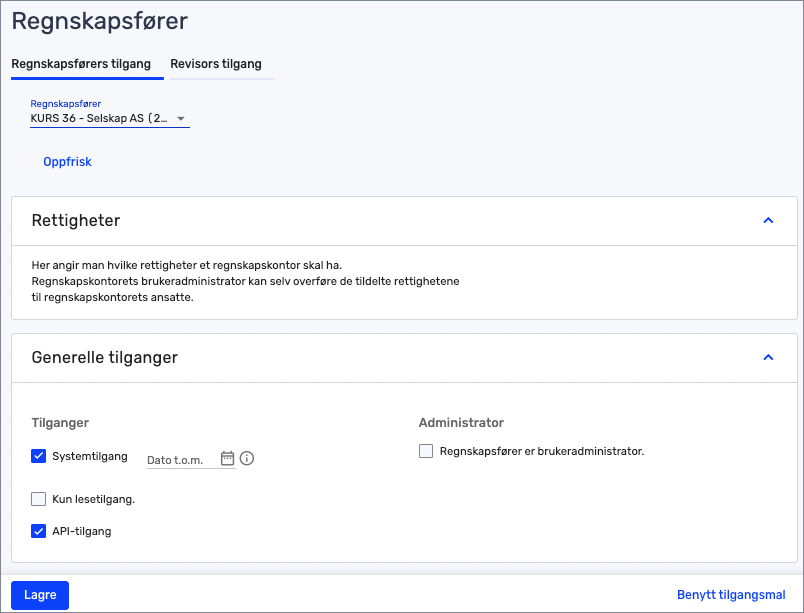Click the Oppfrisk button
Viewport: 804px width, 613px height.
click(67, 162)
